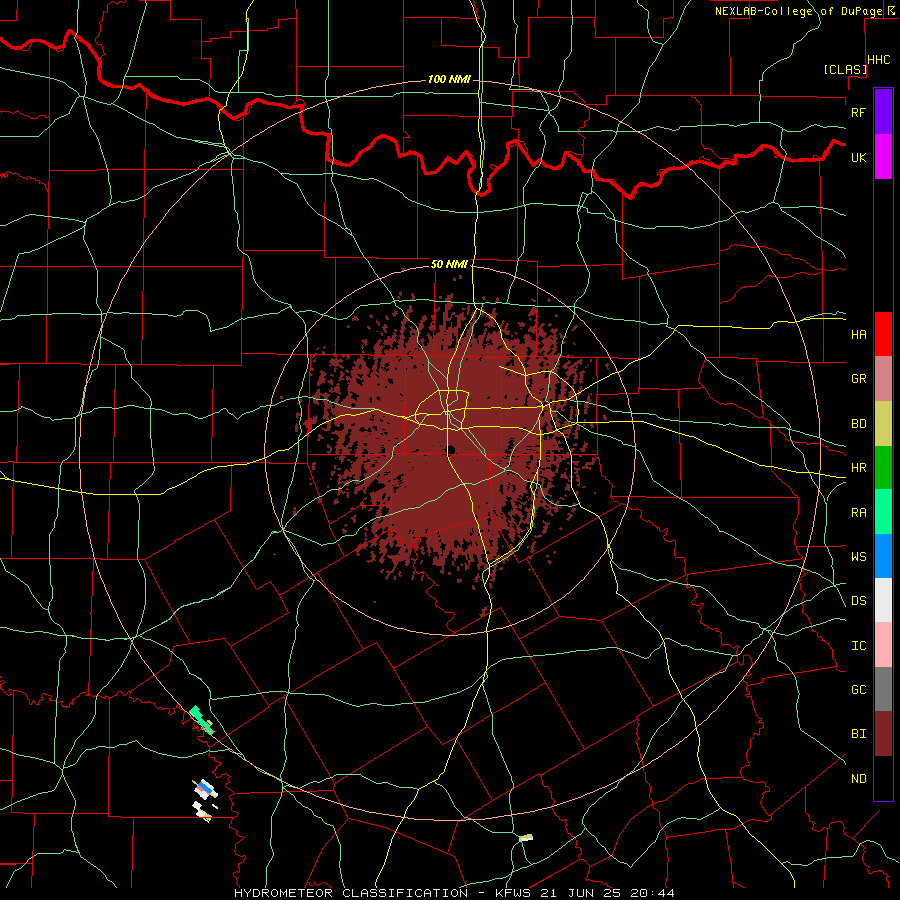Click the NEXLAB-College of DuPage header text
This screenshot has height=900, width=900.
click(798, 11)
